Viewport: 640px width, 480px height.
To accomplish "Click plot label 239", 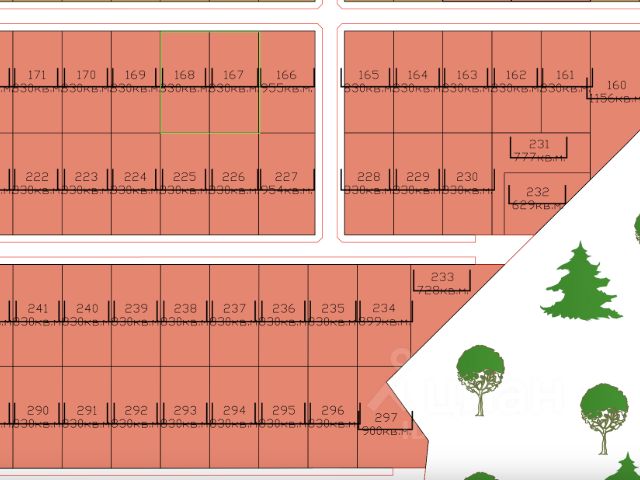I will click(x=136, y=309).
